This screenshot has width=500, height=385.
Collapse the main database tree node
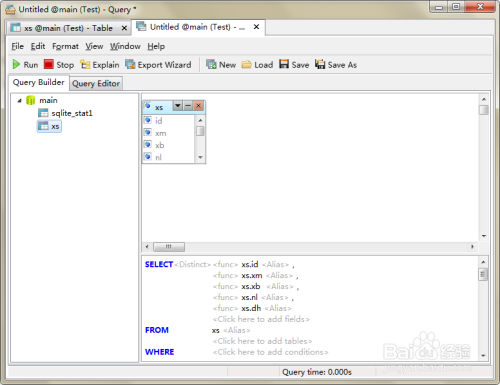20,100
